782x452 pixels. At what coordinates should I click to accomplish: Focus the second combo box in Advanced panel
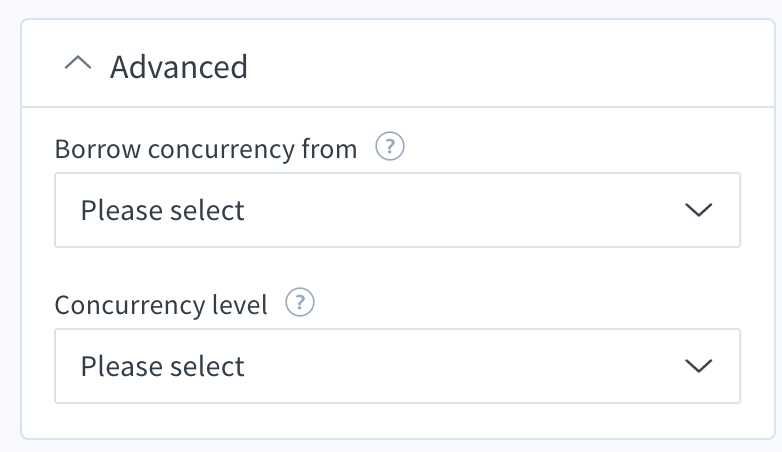[x=397, y=366]
